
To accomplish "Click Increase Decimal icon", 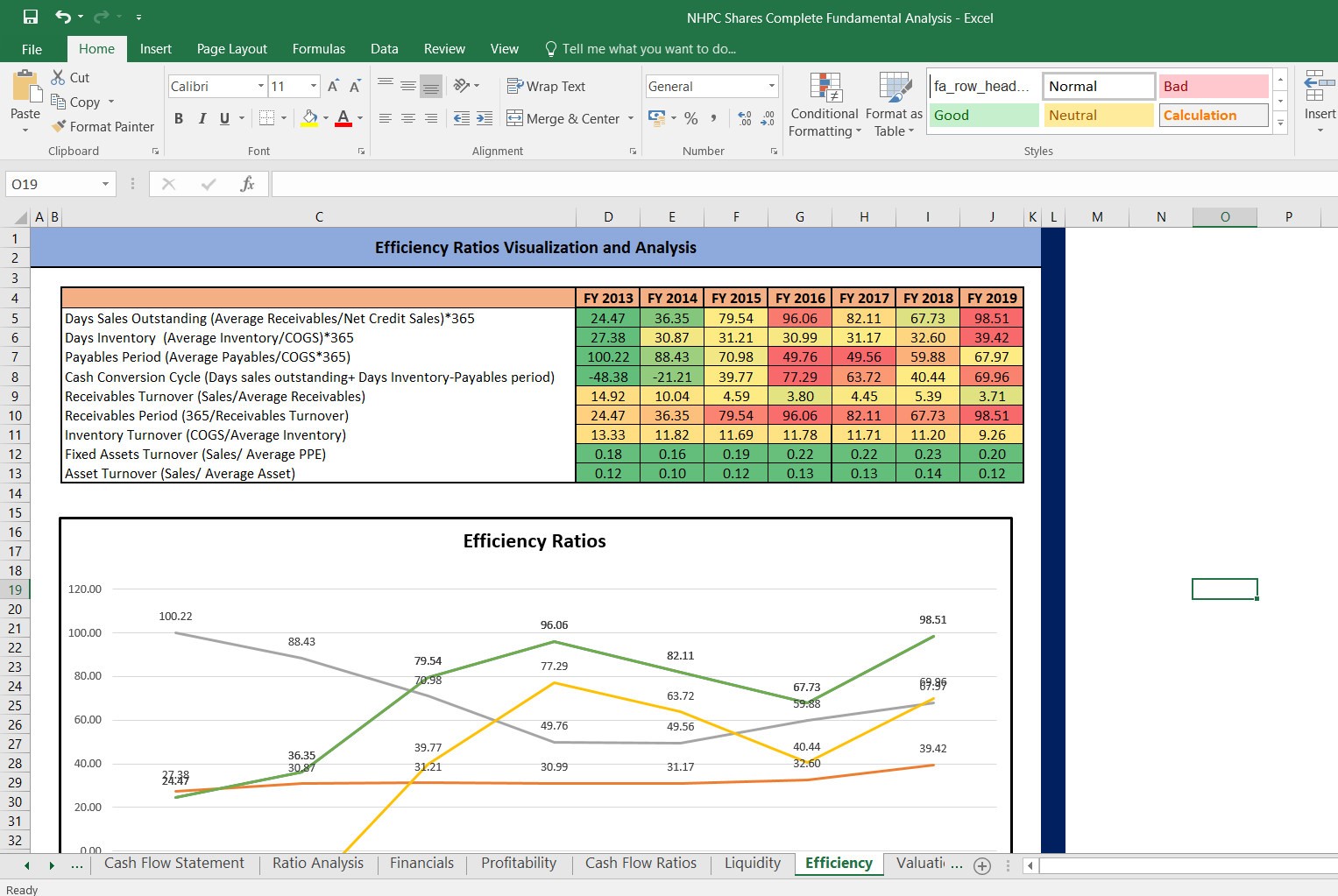I will click(745, 118).
